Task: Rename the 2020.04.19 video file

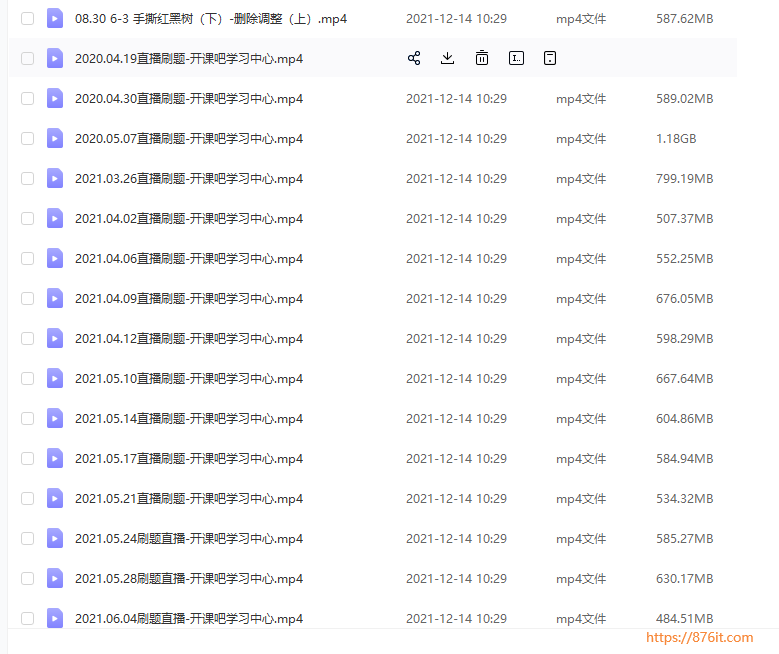Action: pyautogui.click(x=516, y=58)
